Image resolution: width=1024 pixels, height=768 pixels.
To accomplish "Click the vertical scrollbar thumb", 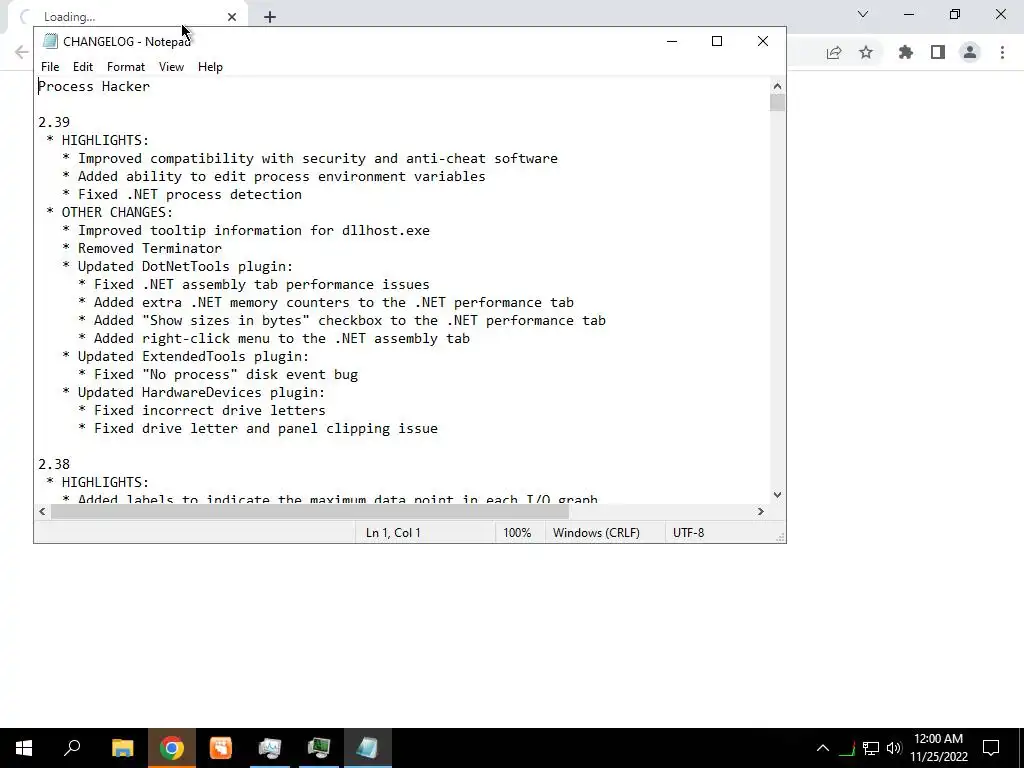I will [x=777, y=103].
